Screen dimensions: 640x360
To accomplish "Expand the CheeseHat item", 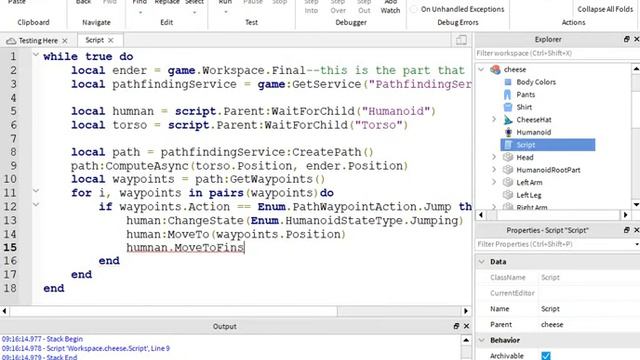I will pyautogui.click(x=494, y=120).
